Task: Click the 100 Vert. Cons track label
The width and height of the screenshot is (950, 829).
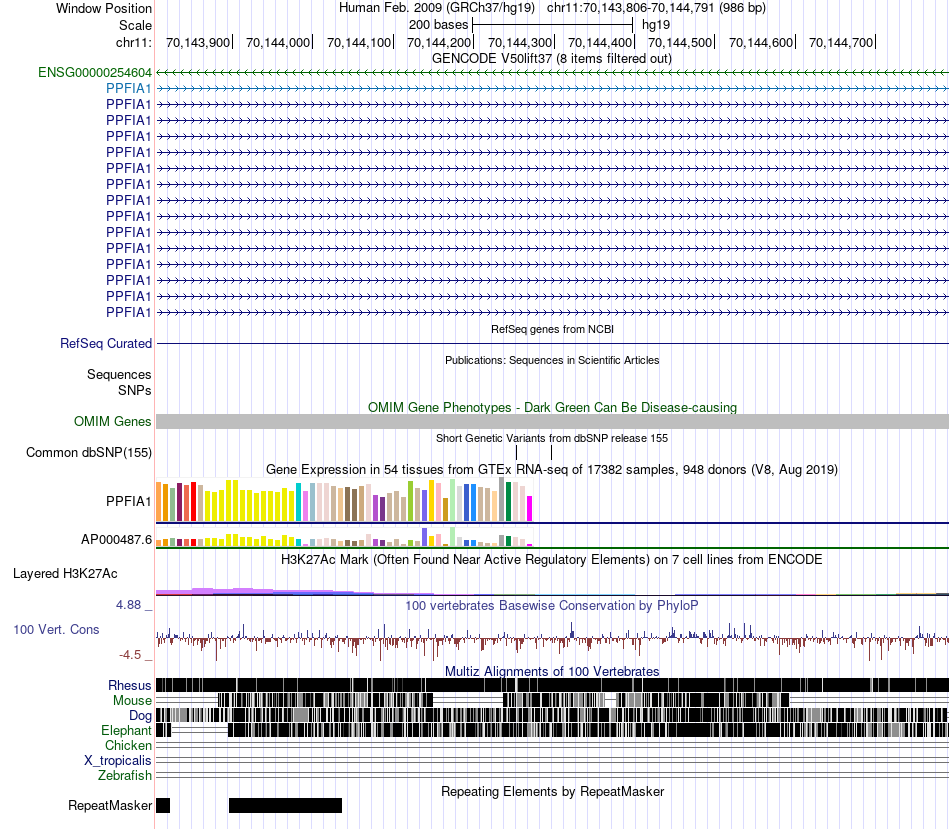Action: point(56,630)
